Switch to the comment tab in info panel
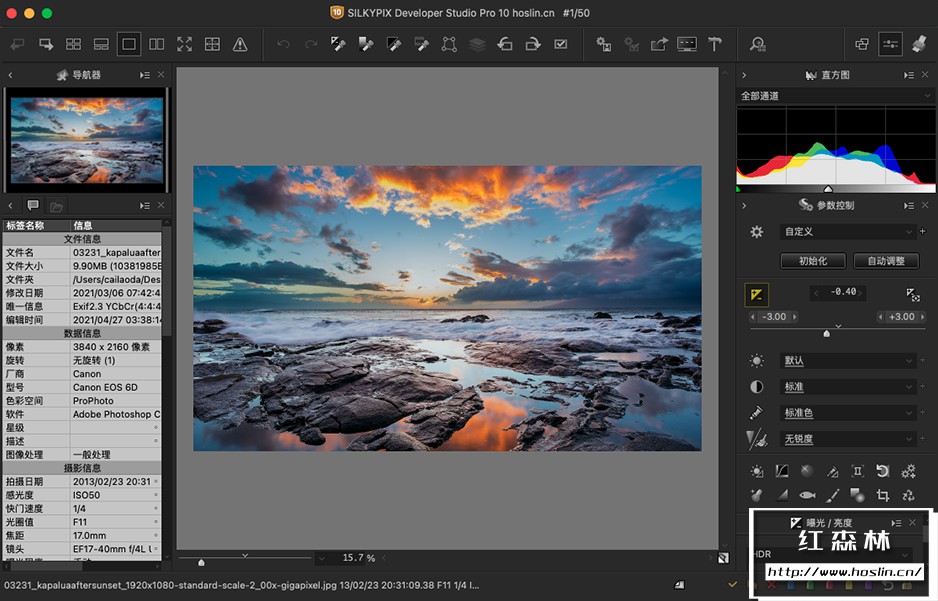 click(33, 205)
